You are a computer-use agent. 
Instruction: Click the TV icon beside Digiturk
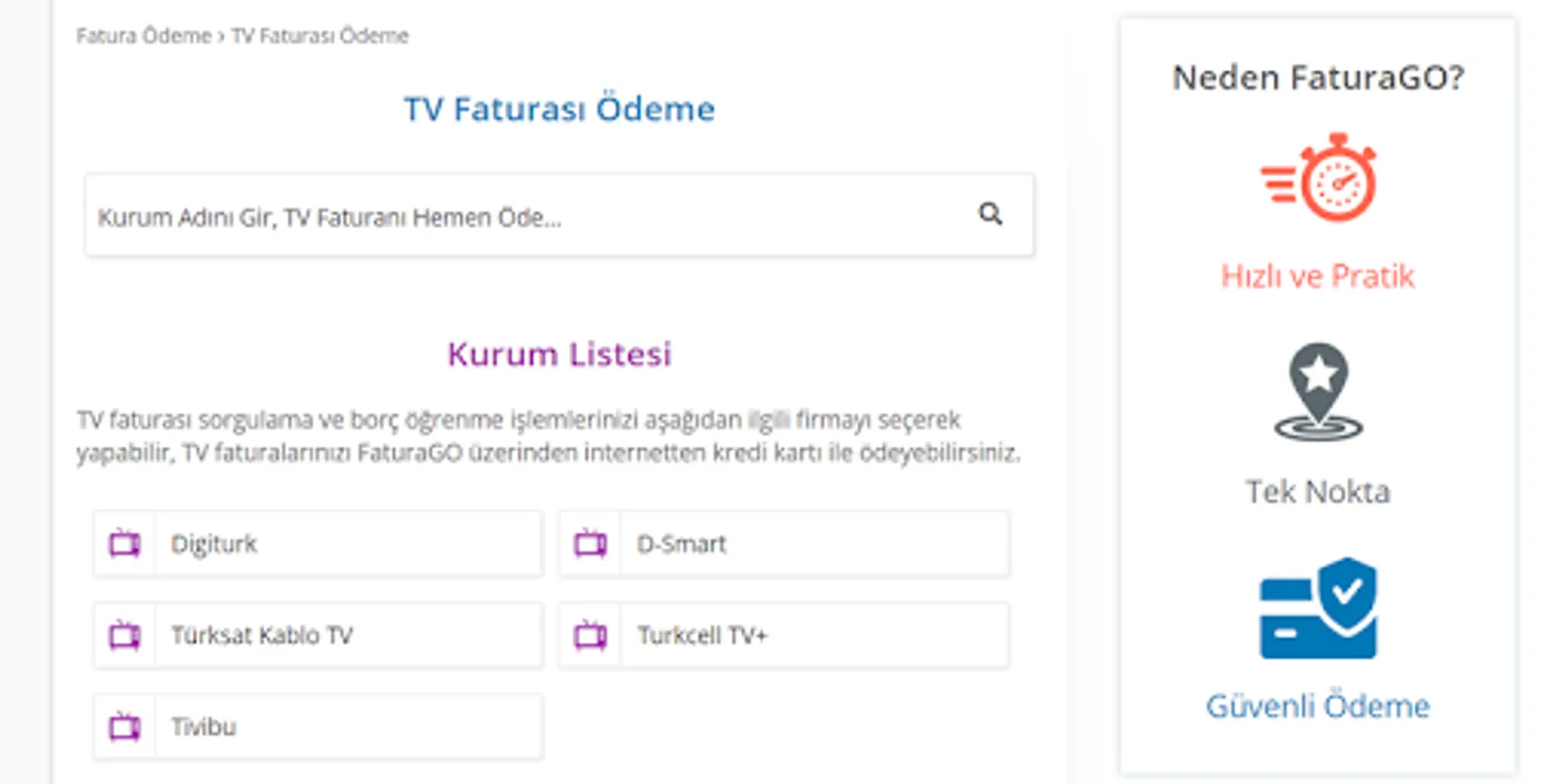(125, 544)
